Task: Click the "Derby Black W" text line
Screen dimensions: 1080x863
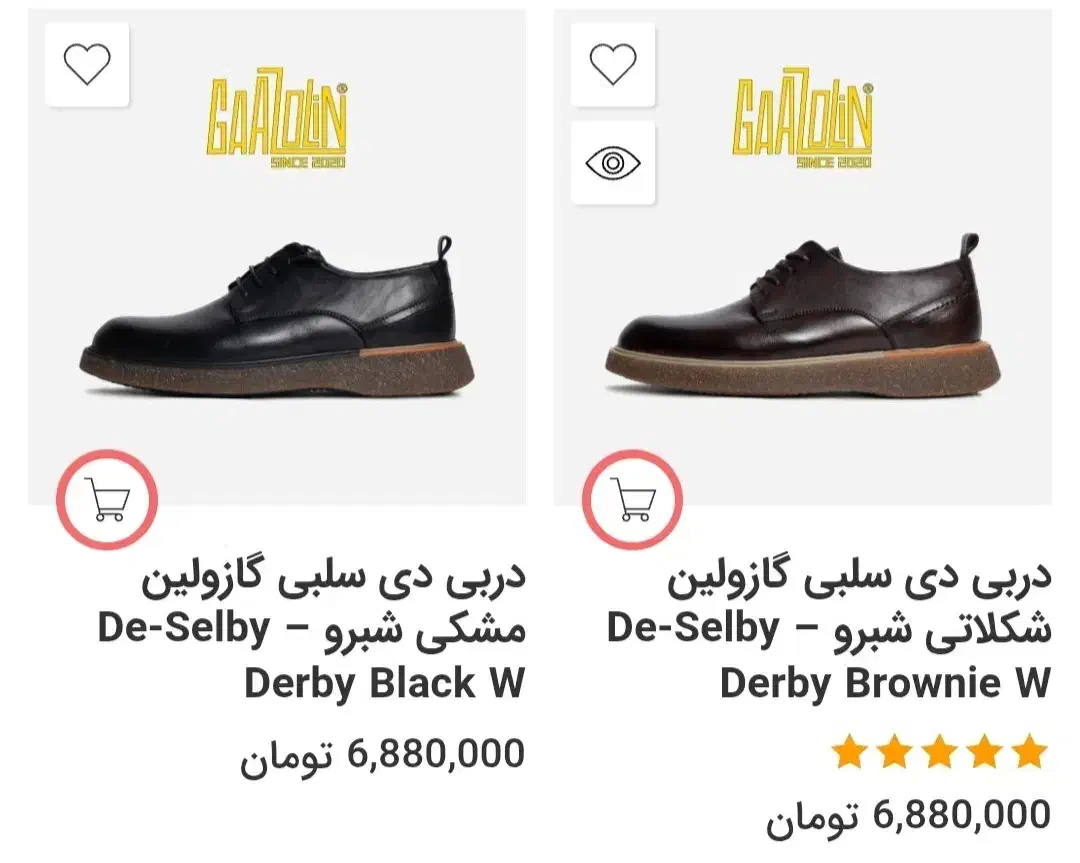Action: tap(384, 684)
